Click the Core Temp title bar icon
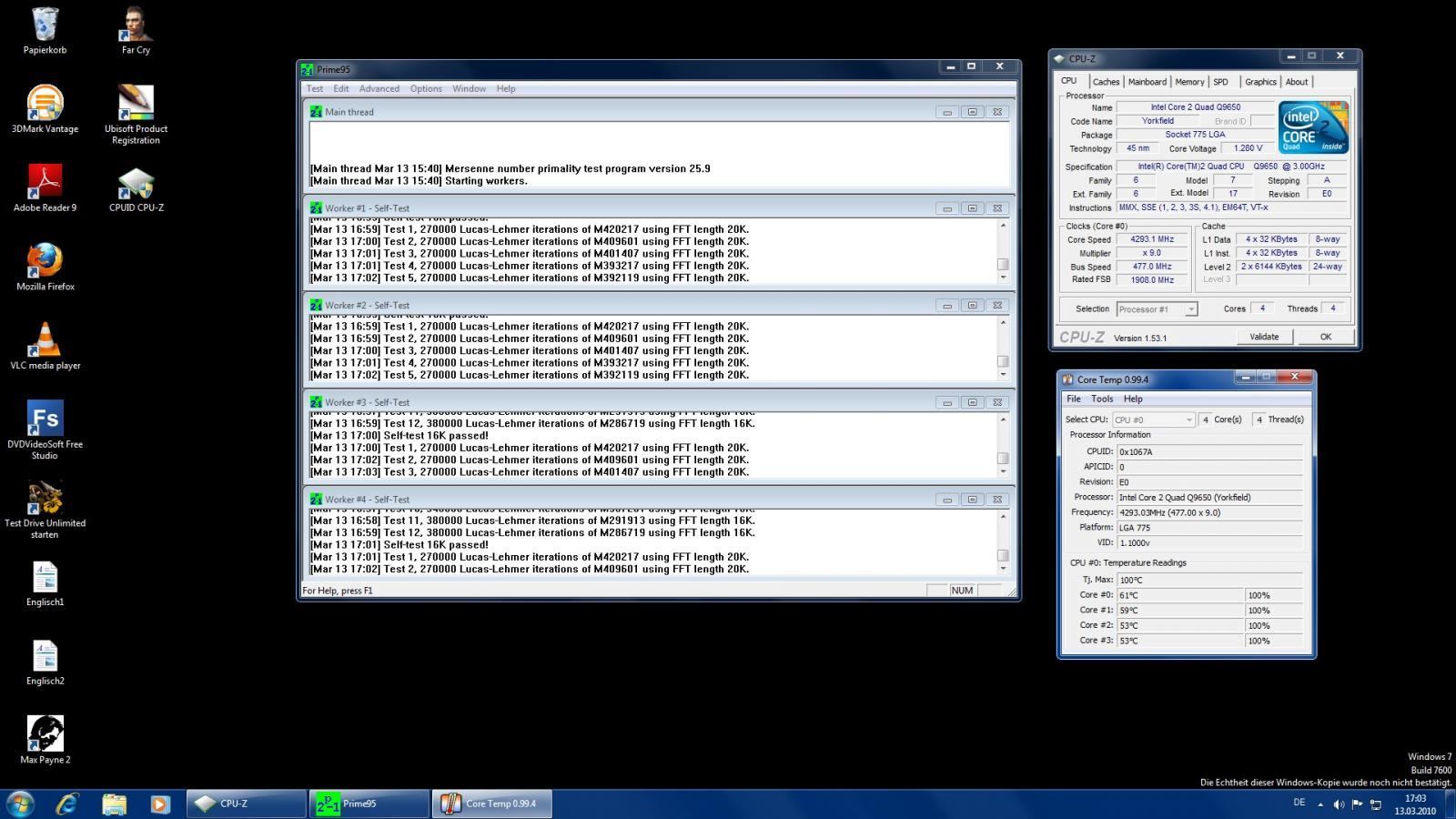 [x=1068, y=379]
